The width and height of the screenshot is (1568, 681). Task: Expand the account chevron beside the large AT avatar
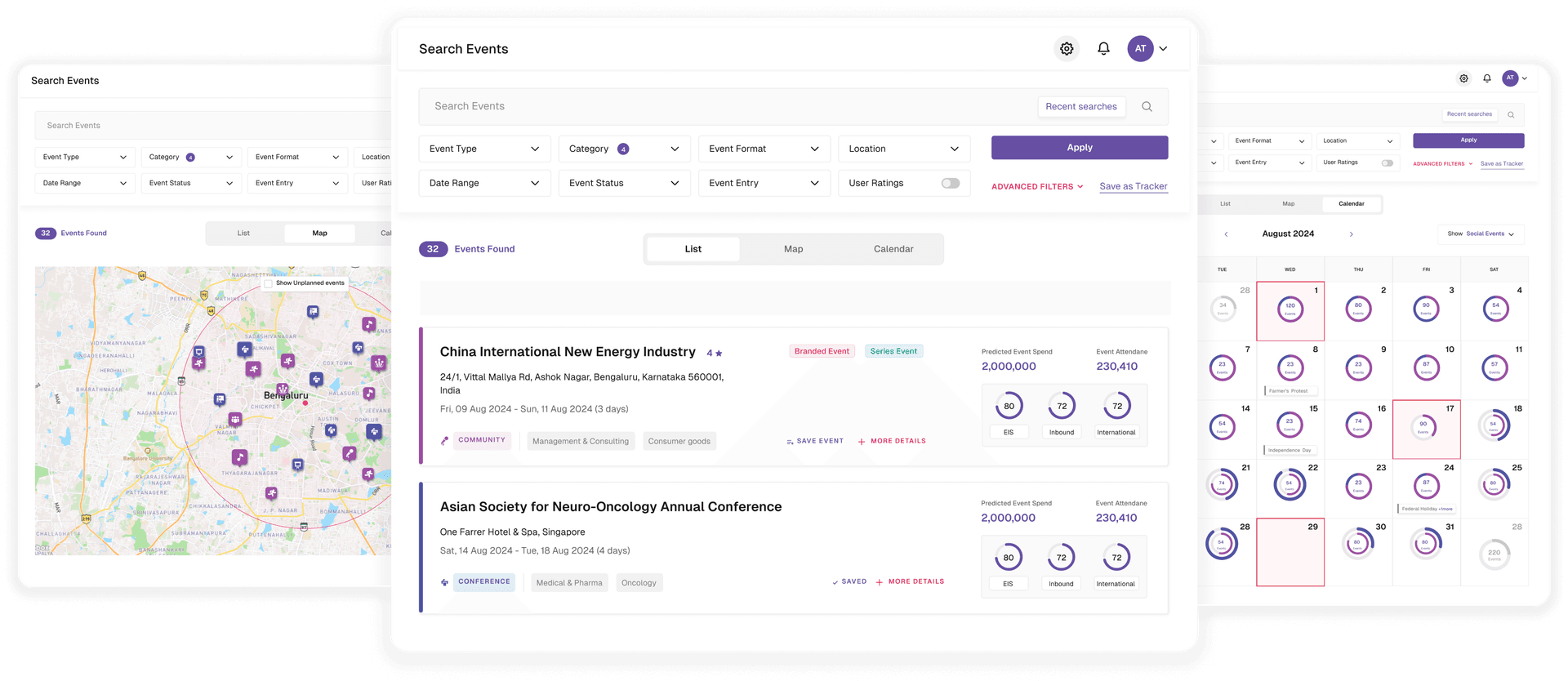(x=1164, y=49)
